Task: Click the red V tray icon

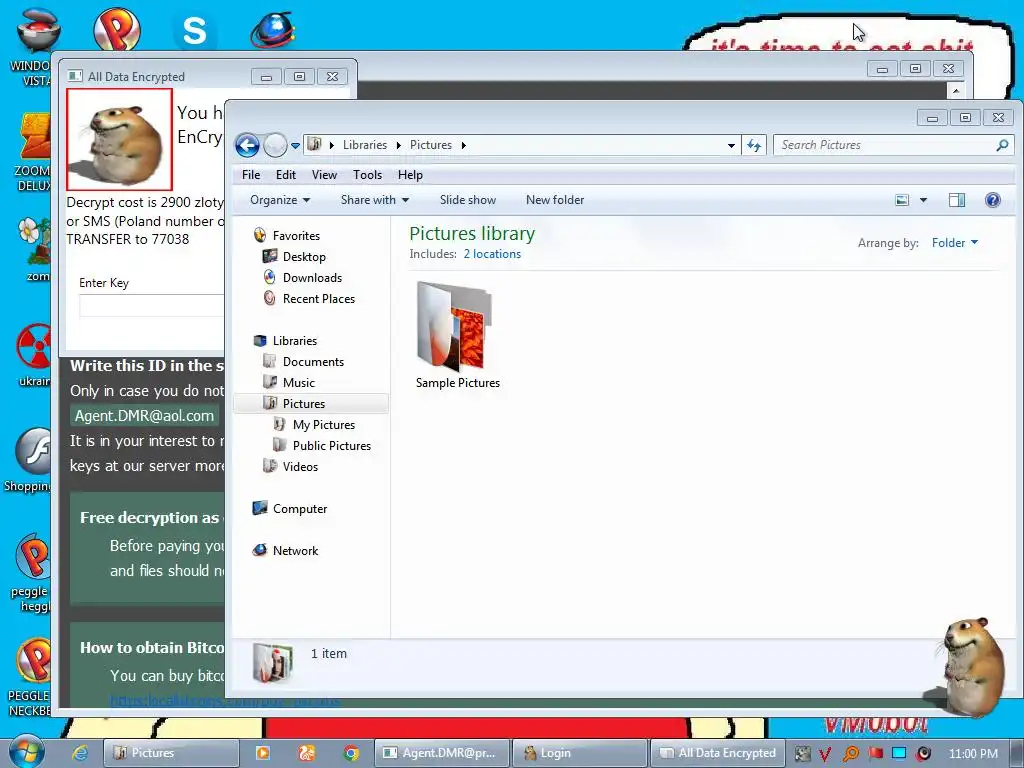Action: [825, 754]
